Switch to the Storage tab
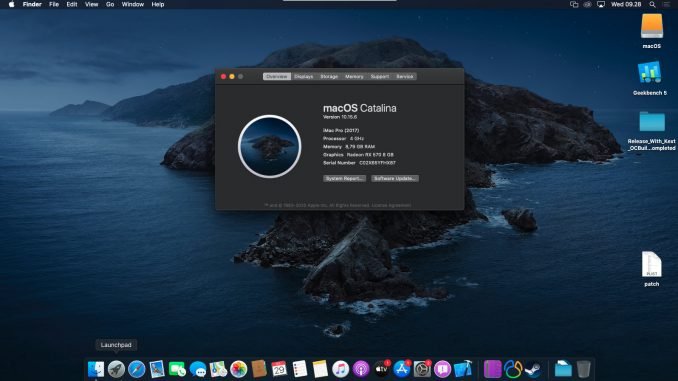Screen dimensions: 678x381 click(329, 77)
